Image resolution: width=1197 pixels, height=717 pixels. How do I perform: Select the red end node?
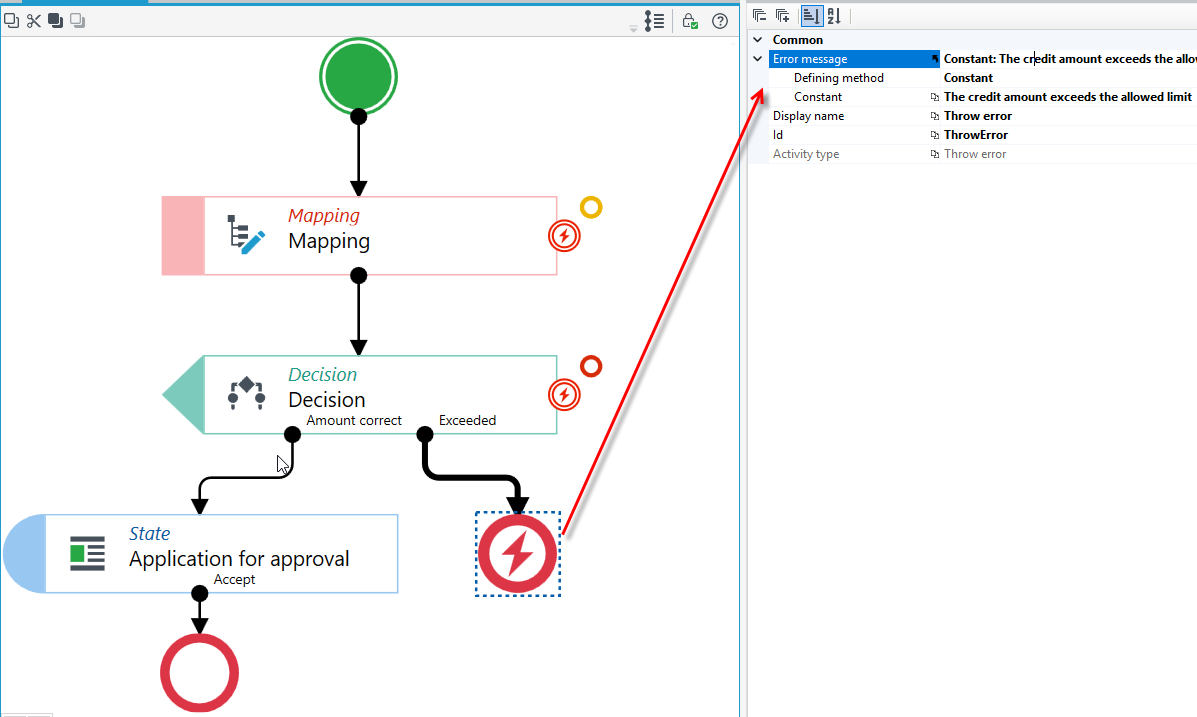click(199, 673)
